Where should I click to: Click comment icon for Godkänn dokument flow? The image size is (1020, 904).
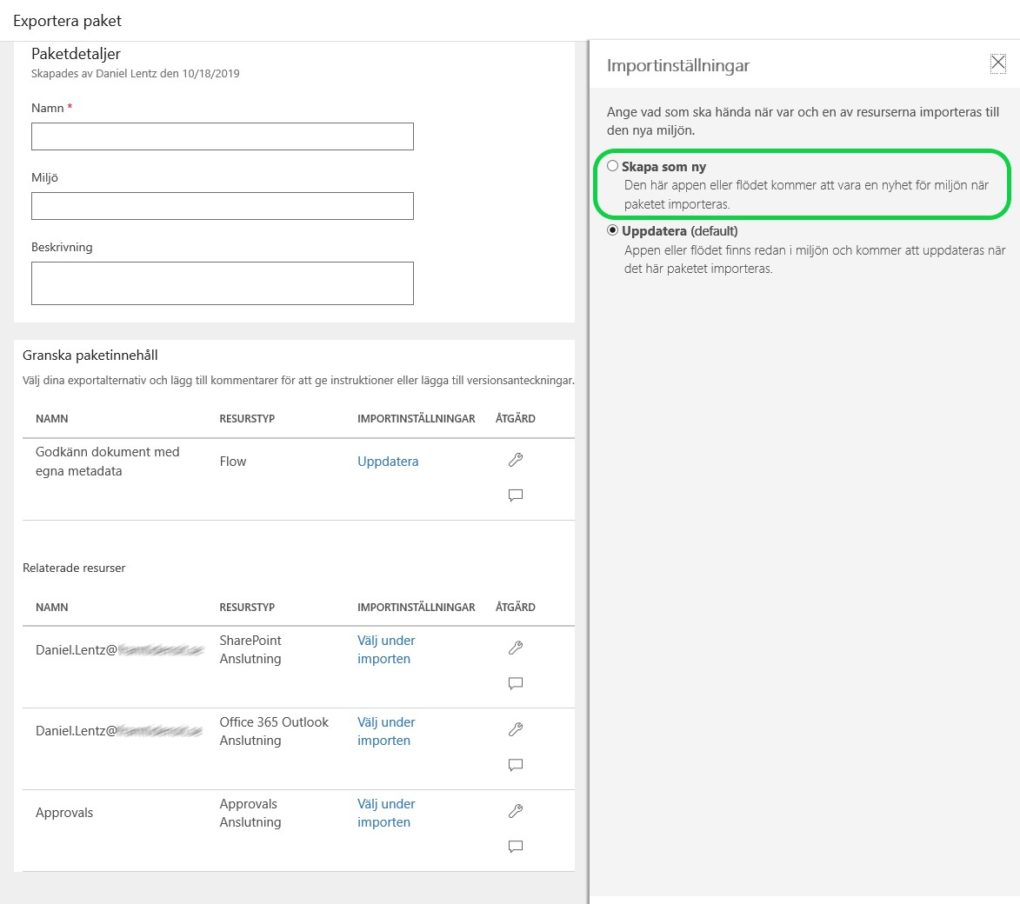point(515,496)
